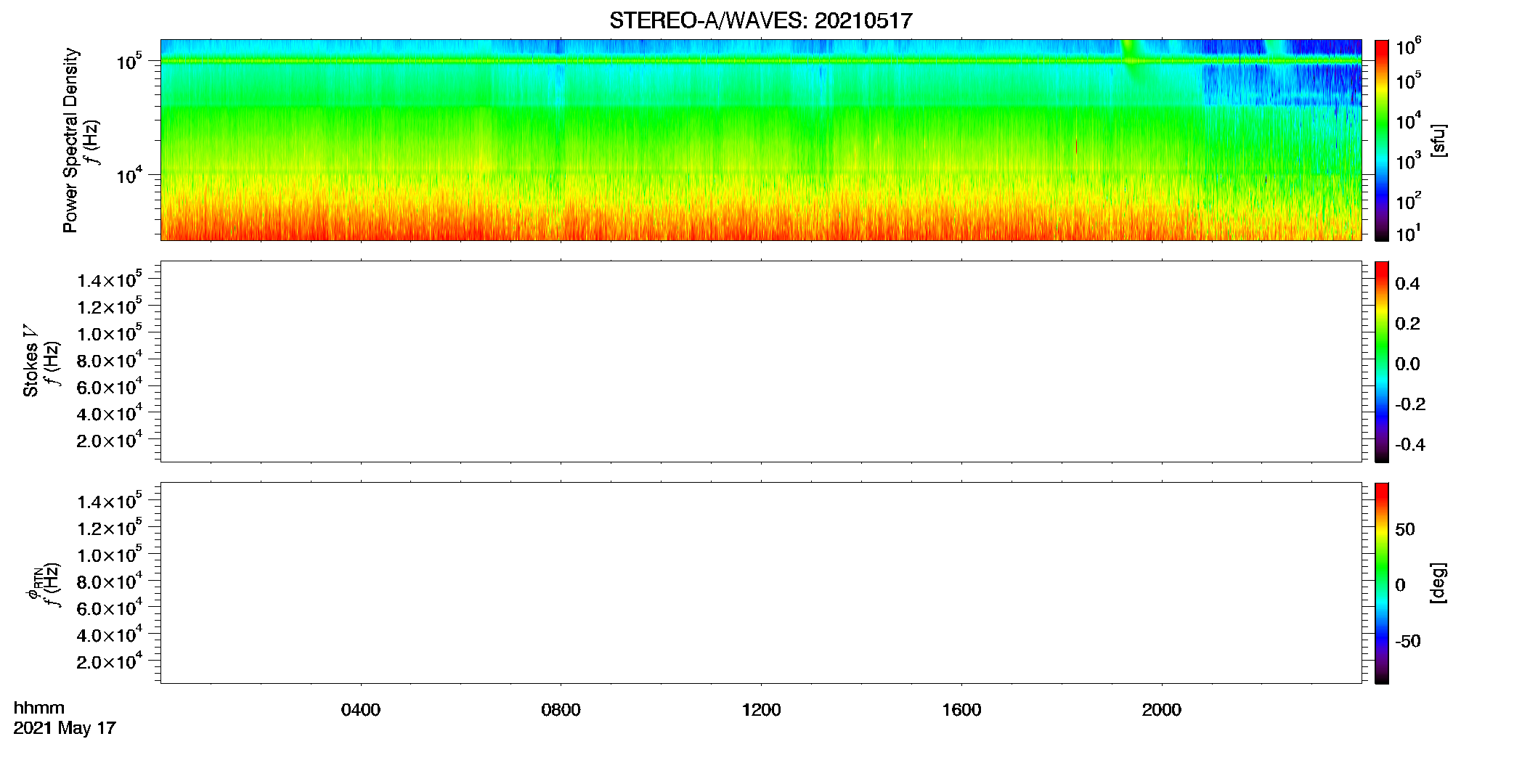
Task: Click the 1600 time axis label
Action: pyautogui.click(x=961, y=710)
